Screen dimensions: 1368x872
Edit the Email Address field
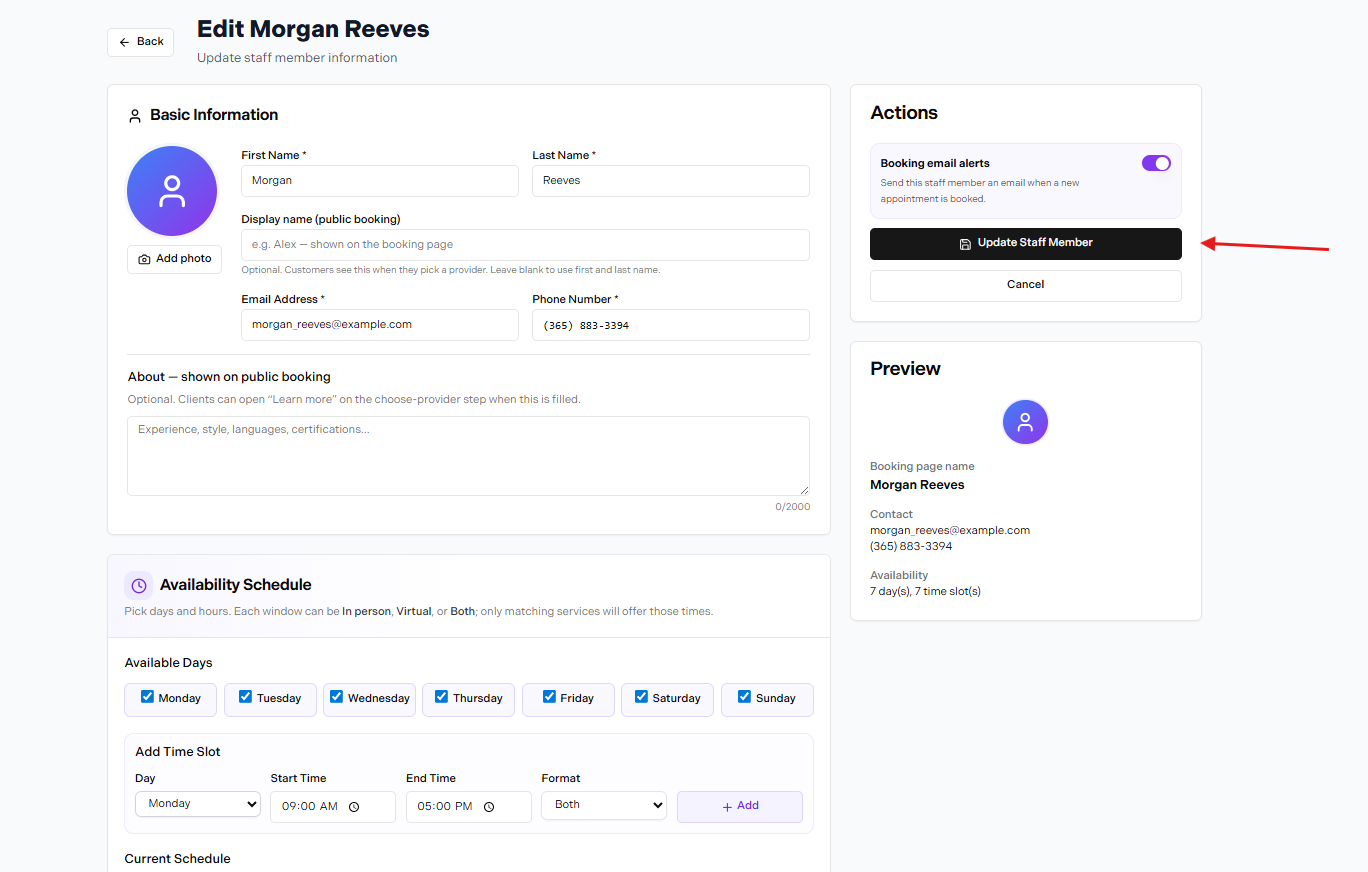click(x=380, y=325)
